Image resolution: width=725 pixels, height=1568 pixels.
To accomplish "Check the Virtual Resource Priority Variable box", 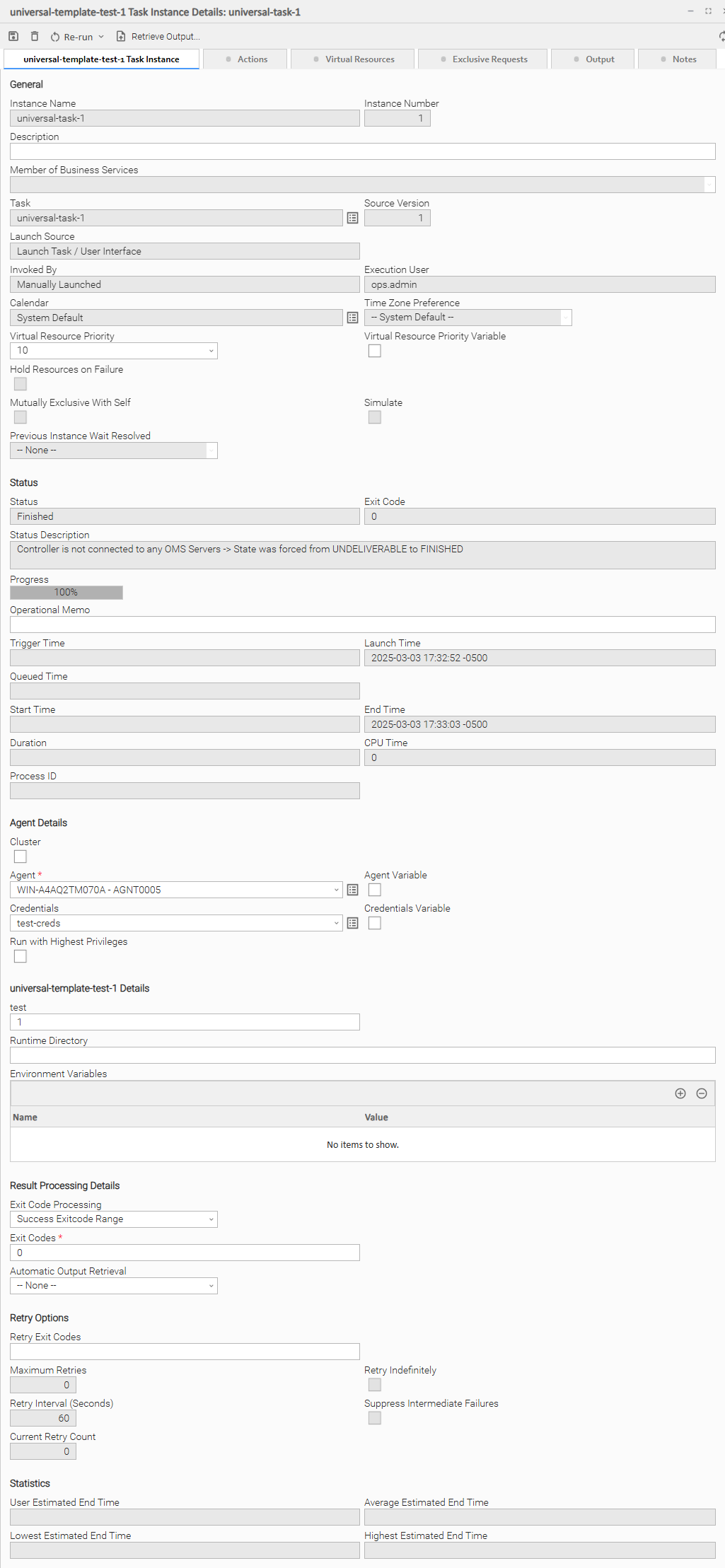I will [375, 351].
